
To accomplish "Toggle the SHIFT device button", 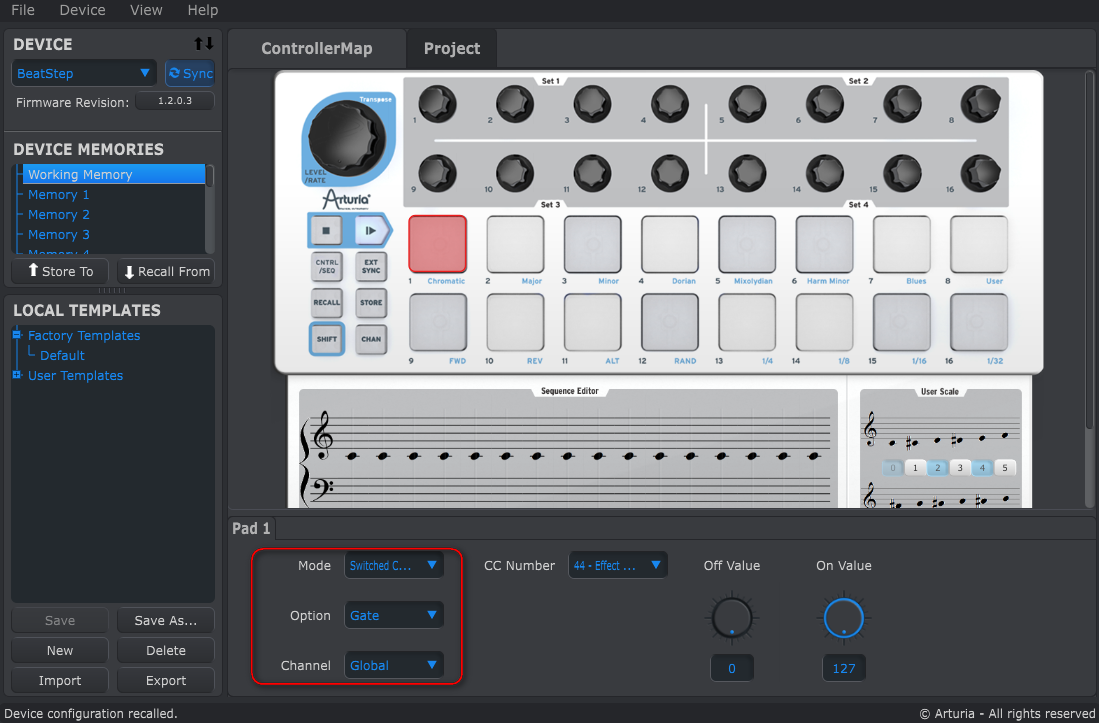I will click(x=327, y=339).
